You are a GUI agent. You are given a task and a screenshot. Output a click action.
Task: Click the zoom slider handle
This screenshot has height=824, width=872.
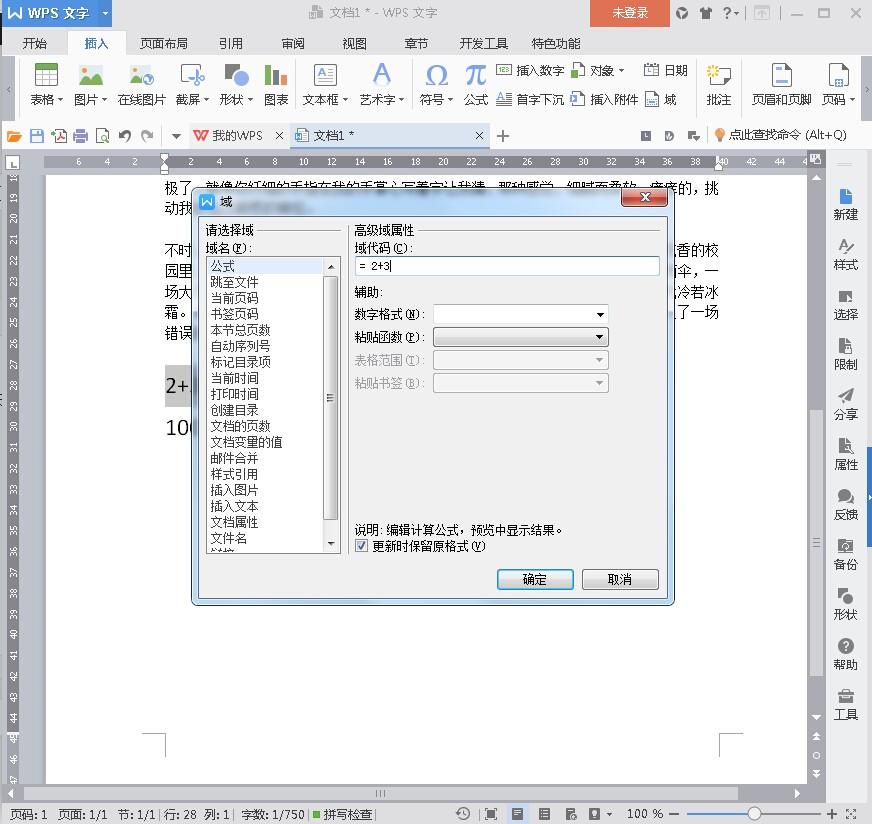[754, 814]
